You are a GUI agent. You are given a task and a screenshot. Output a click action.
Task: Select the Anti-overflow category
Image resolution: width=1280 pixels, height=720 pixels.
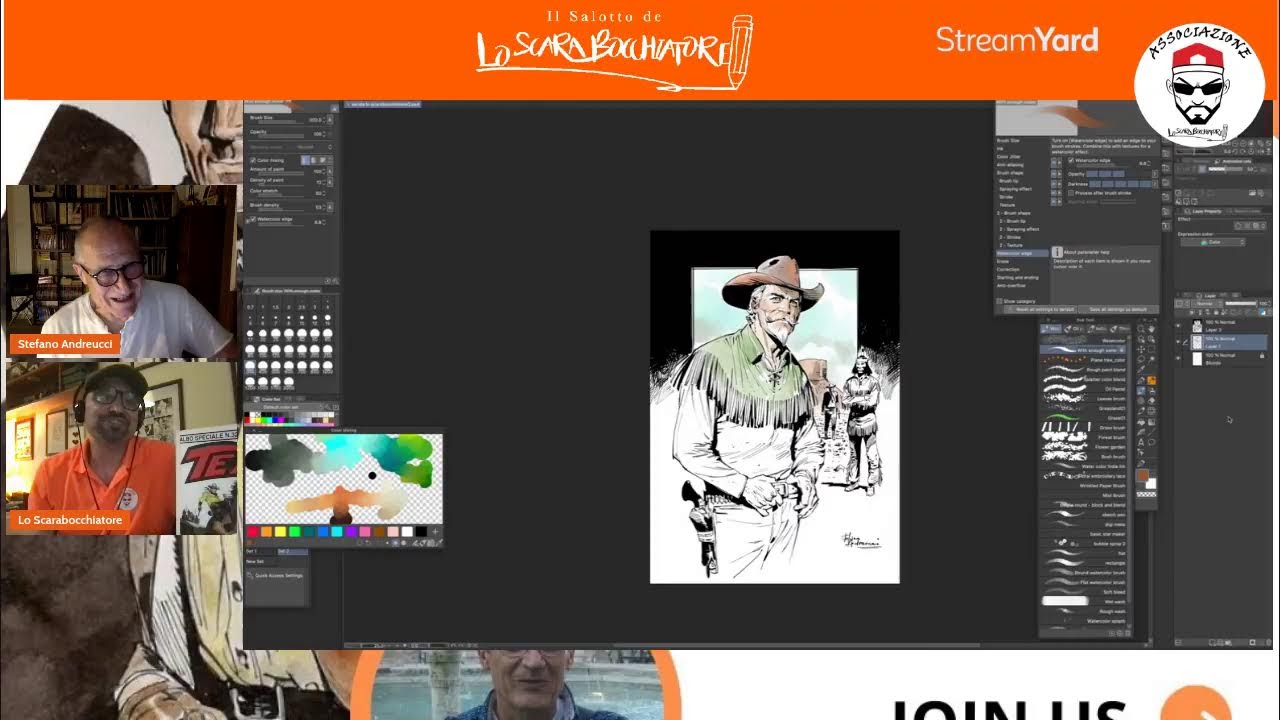coord(1011,286)
